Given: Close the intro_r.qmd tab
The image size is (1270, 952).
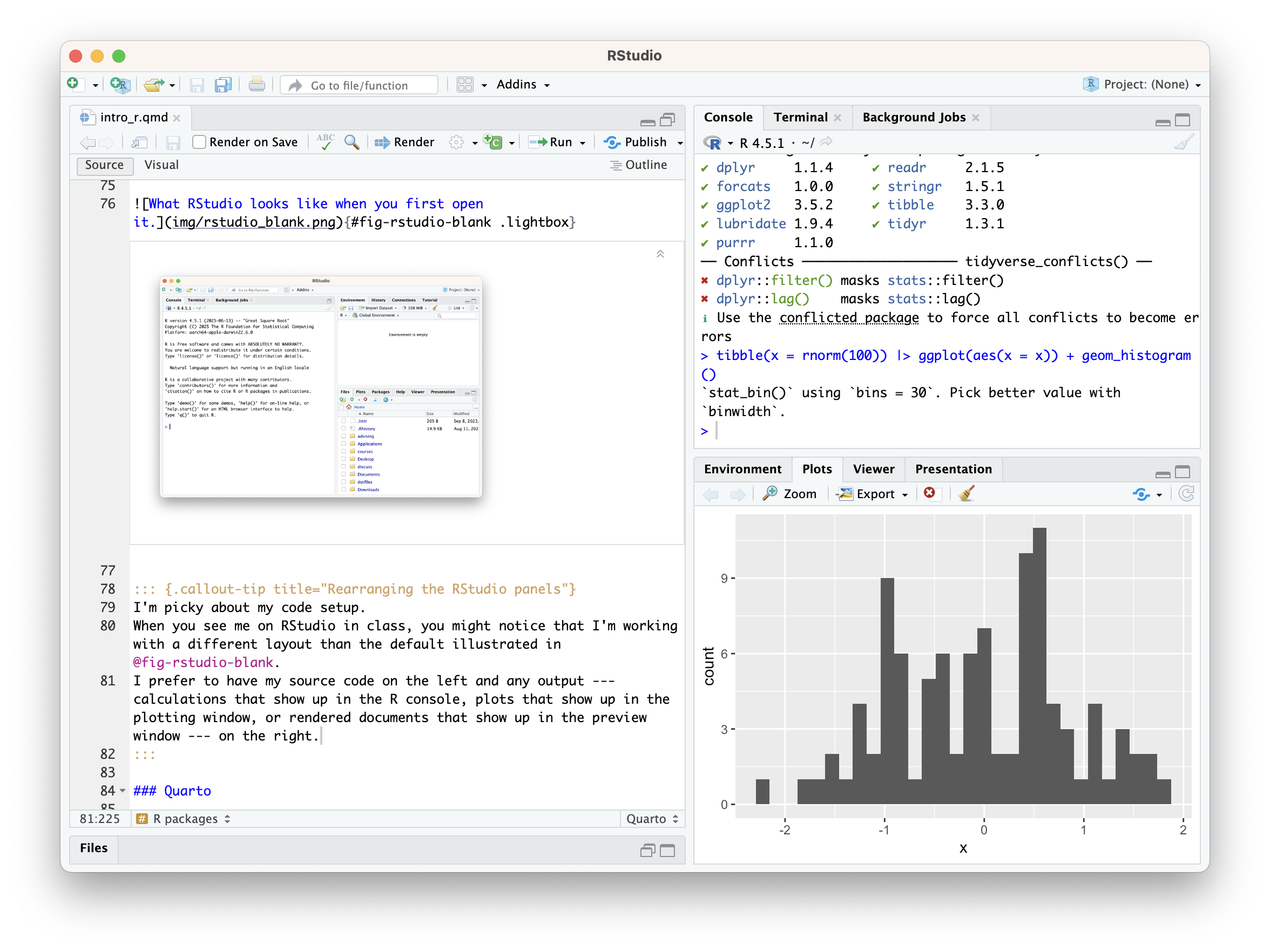Looking at the screenshot, I should click(x=177, y=118).
